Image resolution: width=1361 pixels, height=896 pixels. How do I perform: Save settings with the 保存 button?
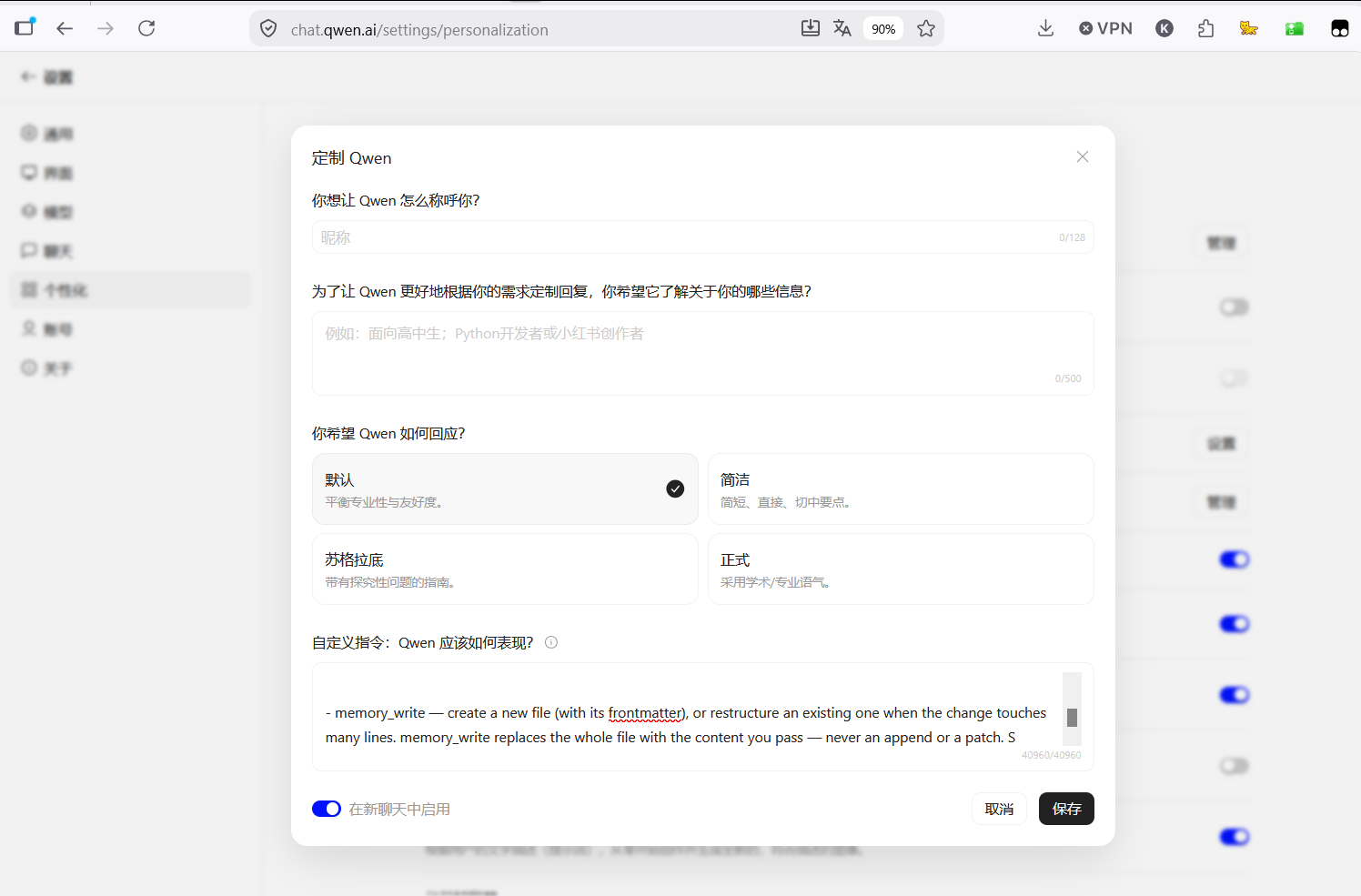1066,809
